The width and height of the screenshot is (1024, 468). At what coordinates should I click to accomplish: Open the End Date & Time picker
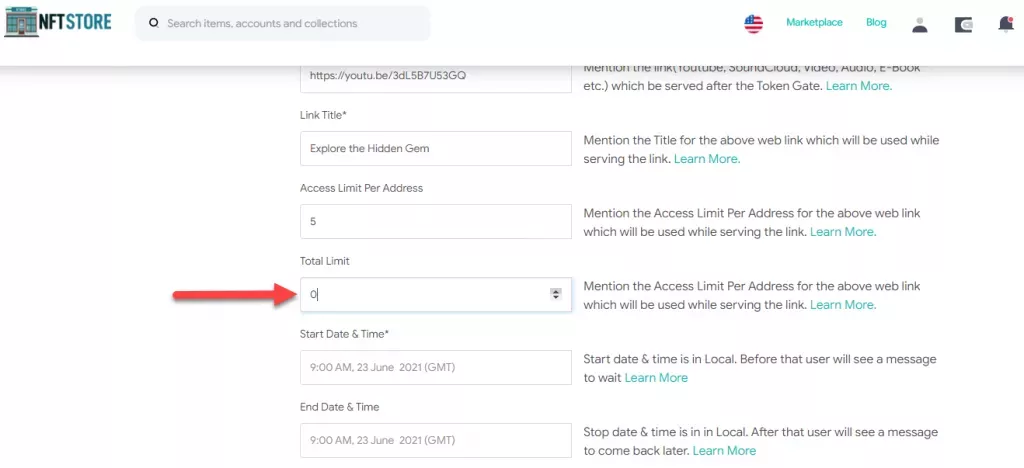434,440
